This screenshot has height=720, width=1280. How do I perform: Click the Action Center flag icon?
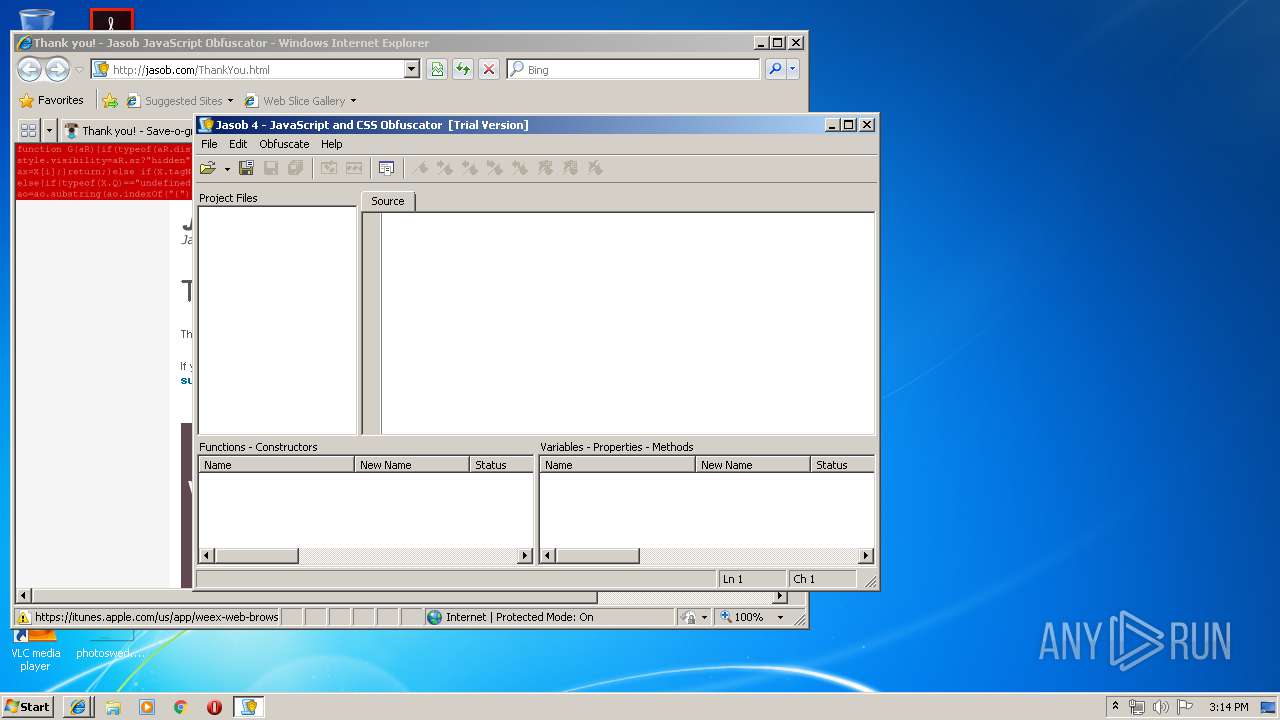click(x=1185, y=706)
